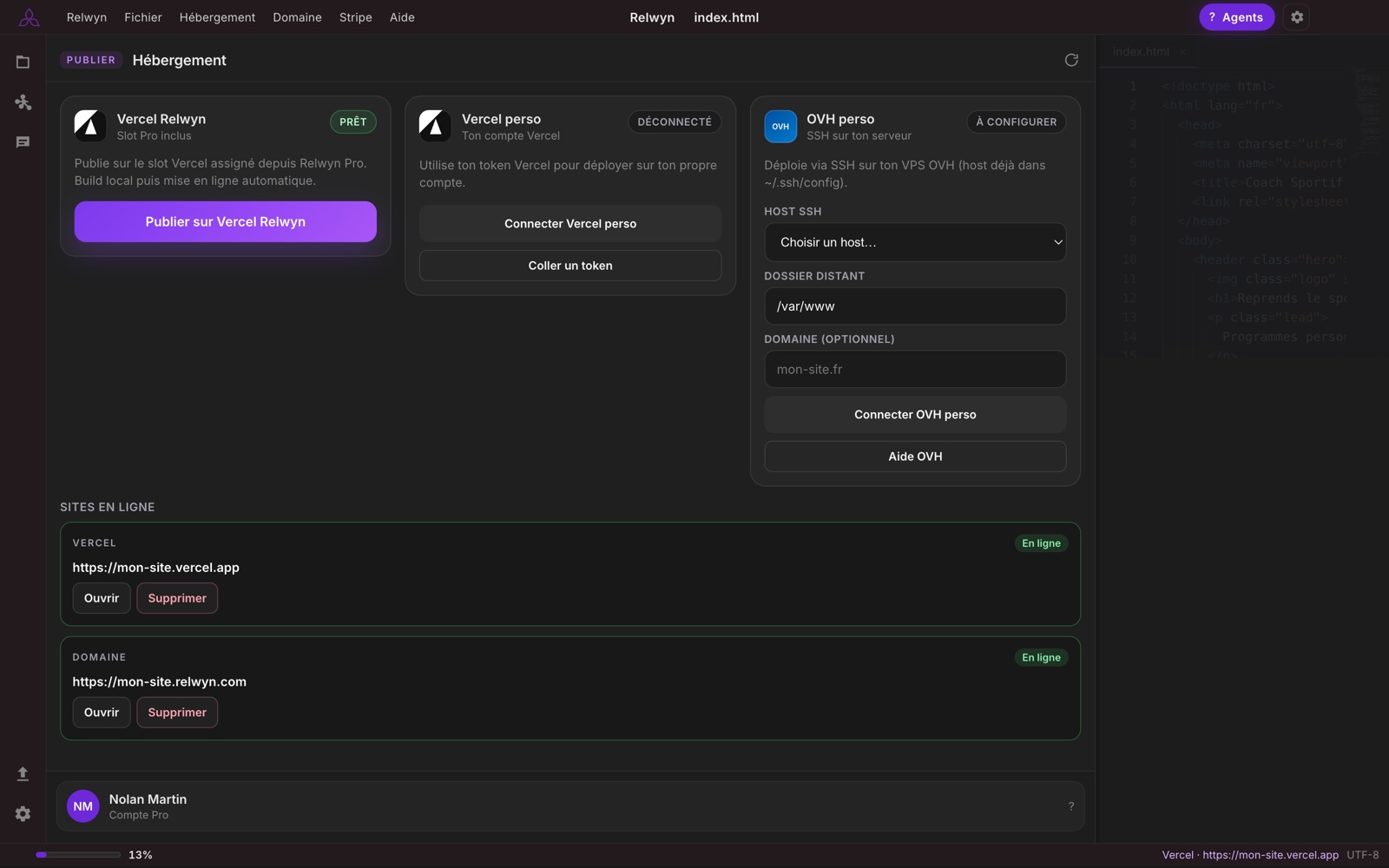Click the 13% progress bar
1389x868 pixels.
click(78, 855)
